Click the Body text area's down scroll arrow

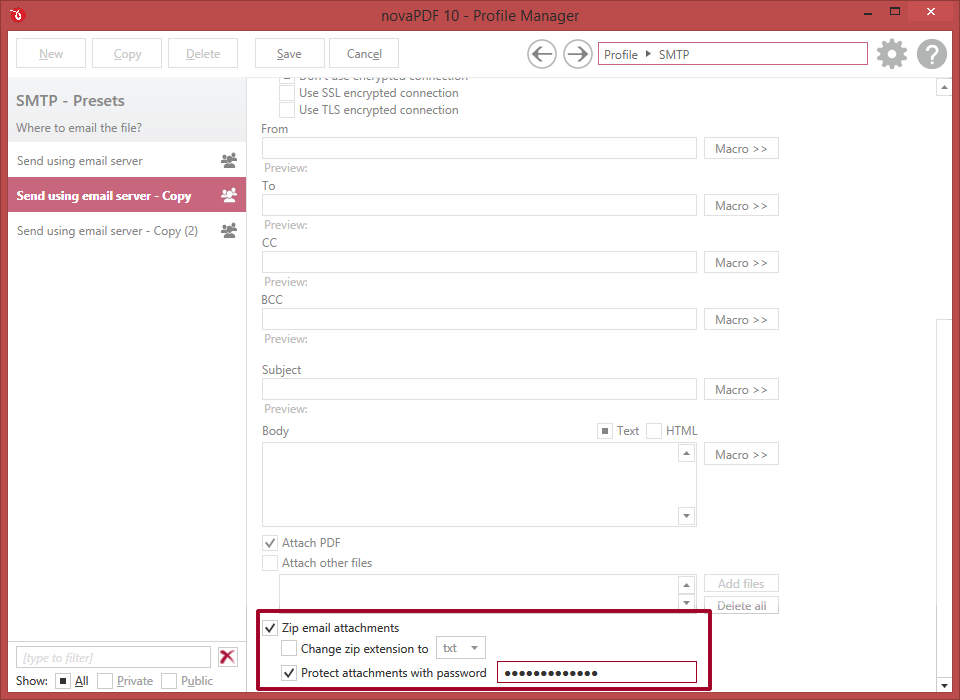(x=686, y=516)
